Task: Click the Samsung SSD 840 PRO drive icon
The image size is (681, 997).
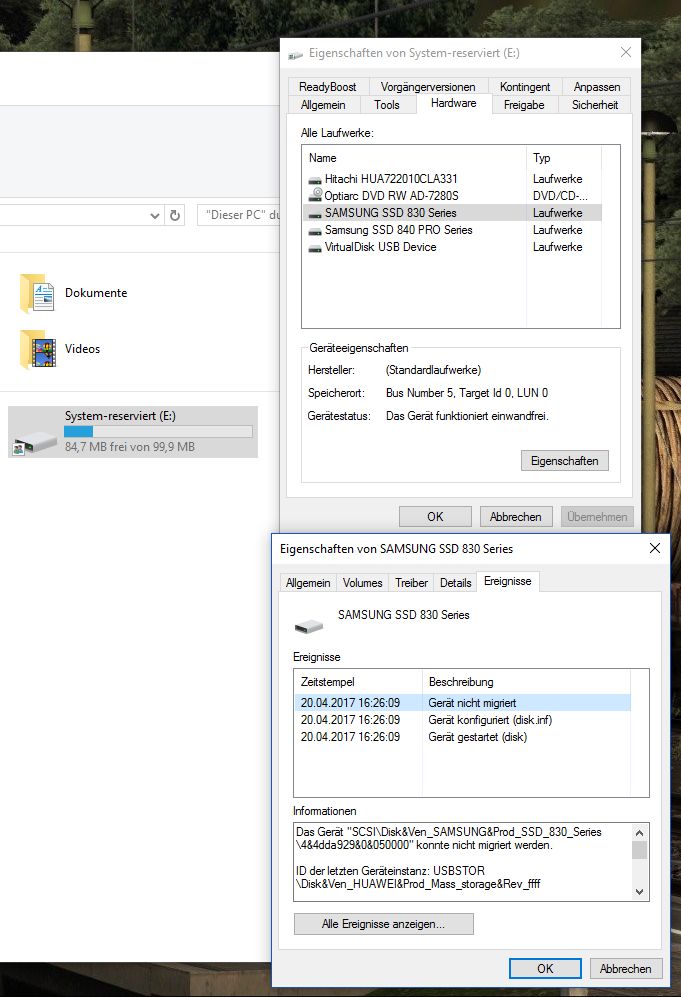Action: [x=315, y=231]
